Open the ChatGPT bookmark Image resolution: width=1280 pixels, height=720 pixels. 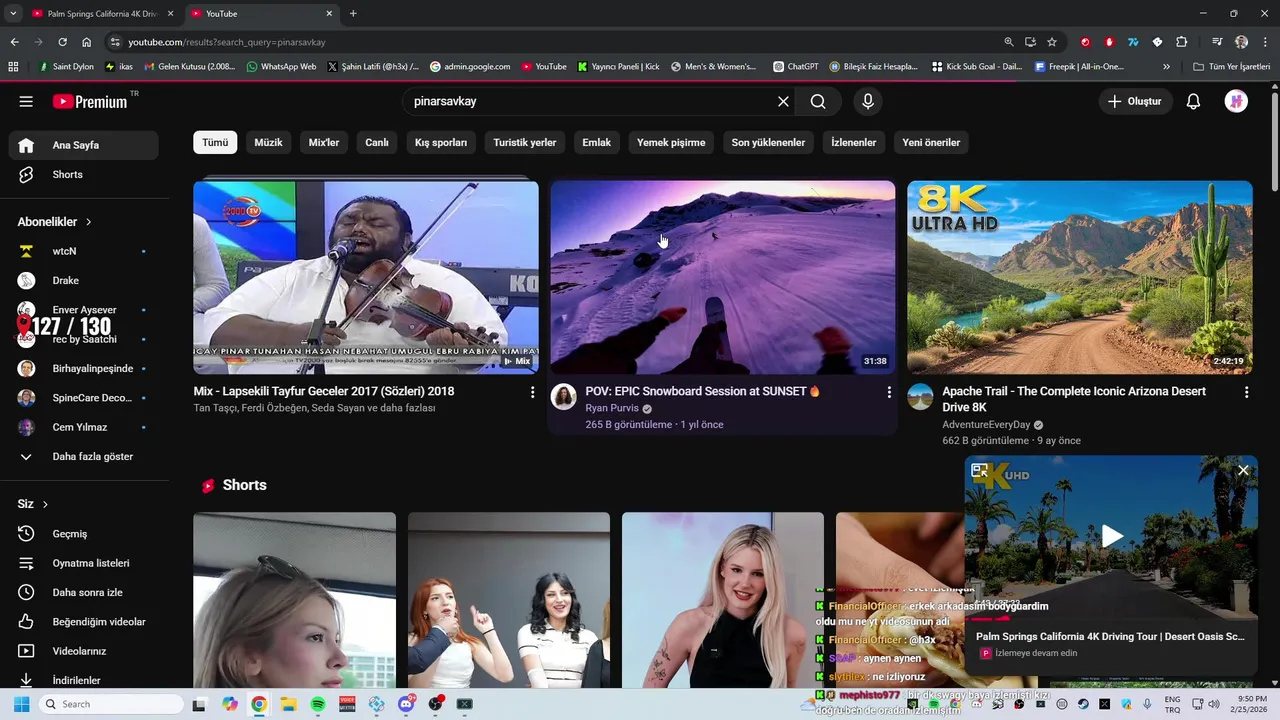(796, 67)
